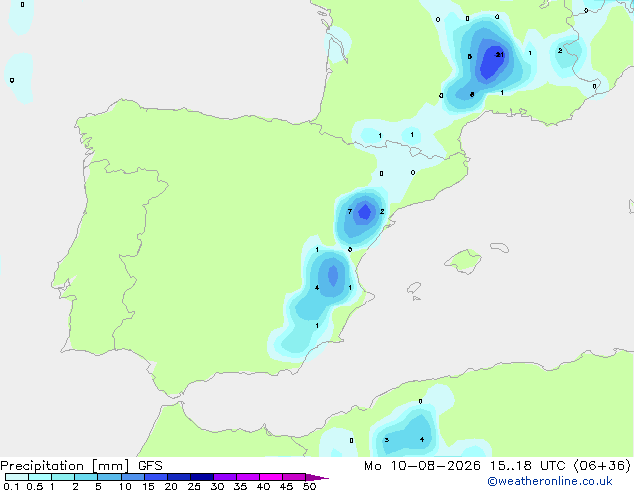Click the Menorca island outline on the map
The image size is (634, 490).
point(499,247)
